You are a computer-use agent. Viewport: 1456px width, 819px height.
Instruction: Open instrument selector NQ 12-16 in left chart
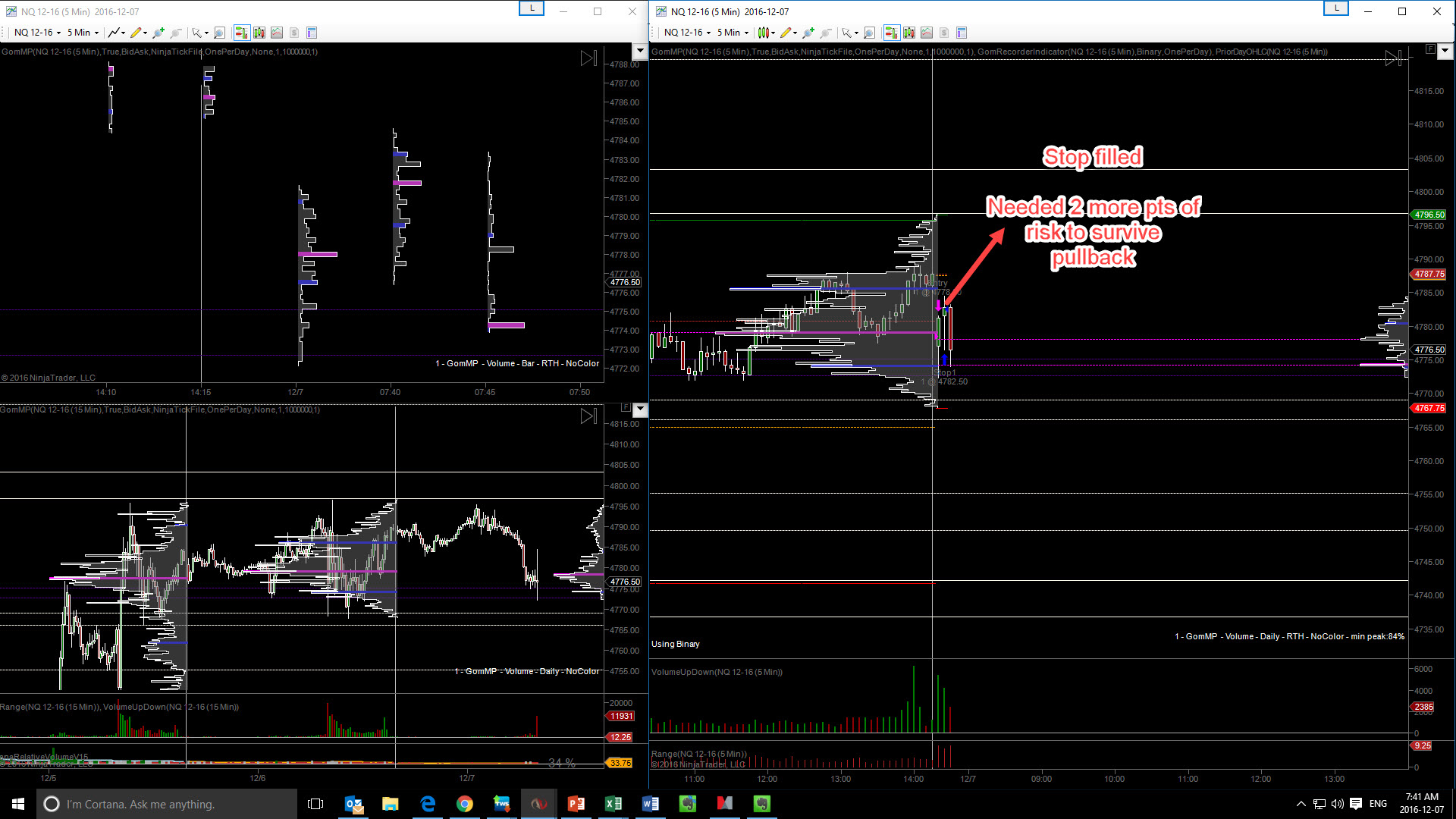pyautogui.click(x=37, y=33)
